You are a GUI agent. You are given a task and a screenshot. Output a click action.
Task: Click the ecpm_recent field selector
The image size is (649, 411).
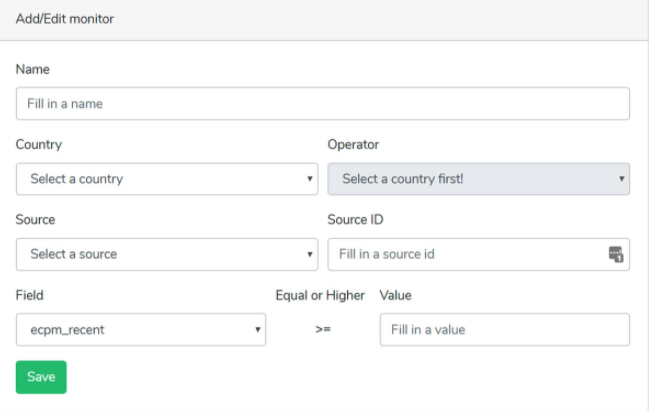[x=141, y=330]
